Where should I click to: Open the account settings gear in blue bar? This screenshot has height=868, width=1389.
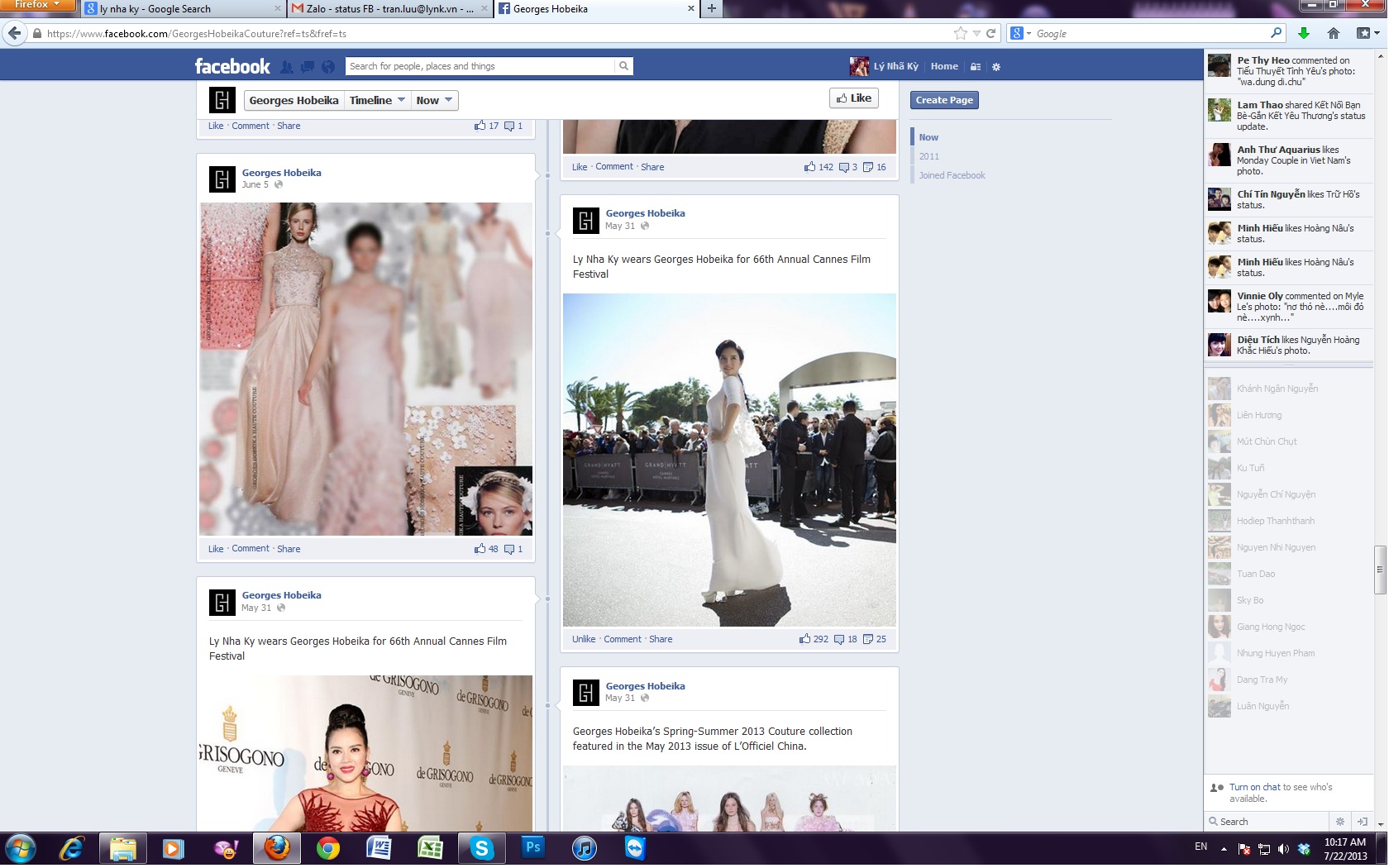coord(996,67)
